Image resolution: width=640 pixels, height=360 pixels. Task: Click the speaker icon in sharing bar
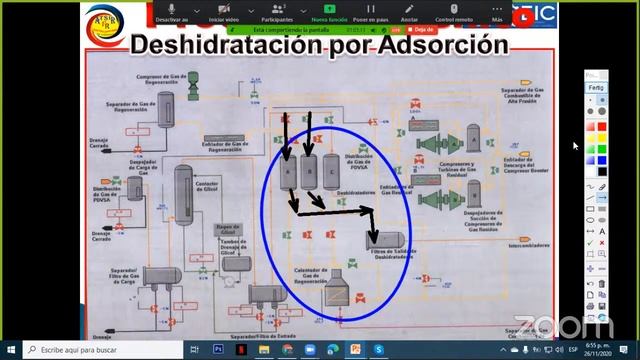(x=373, y=30)
